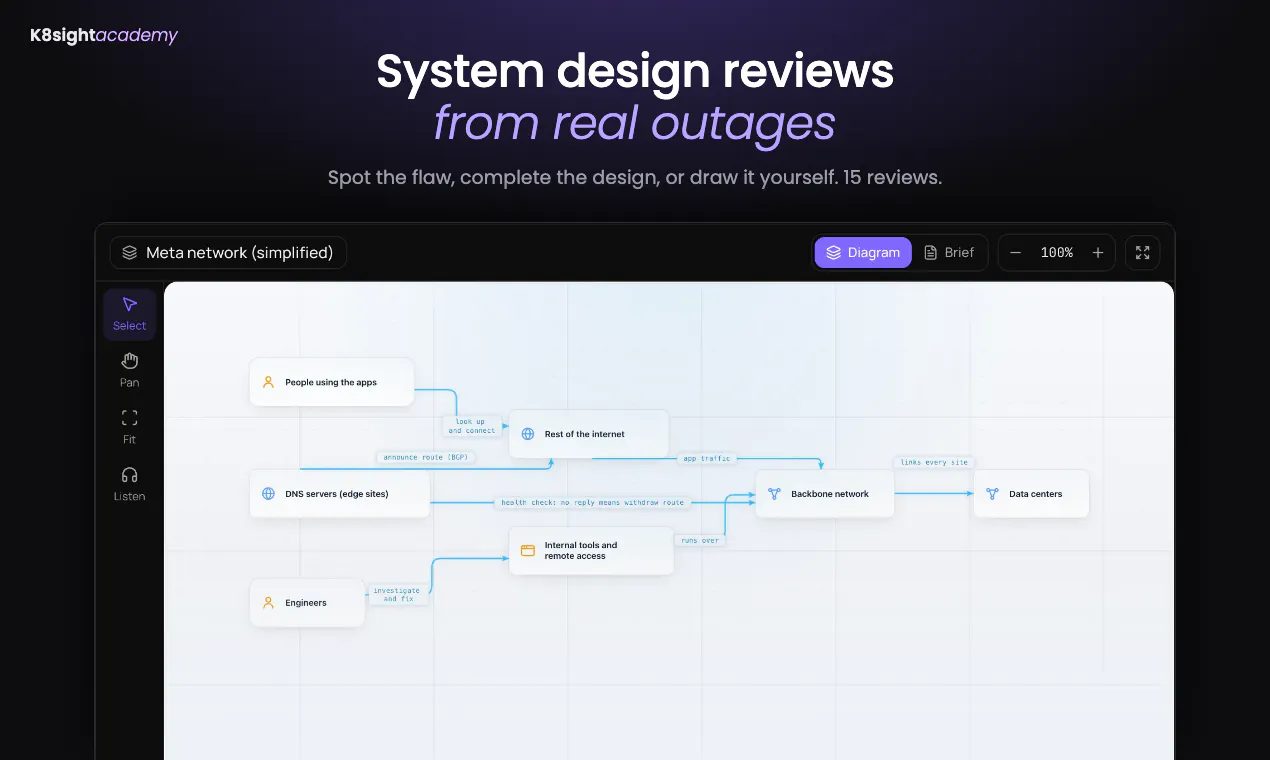Click the zoom in plus icon
Screen dimensions: 1270x760
1098,253
